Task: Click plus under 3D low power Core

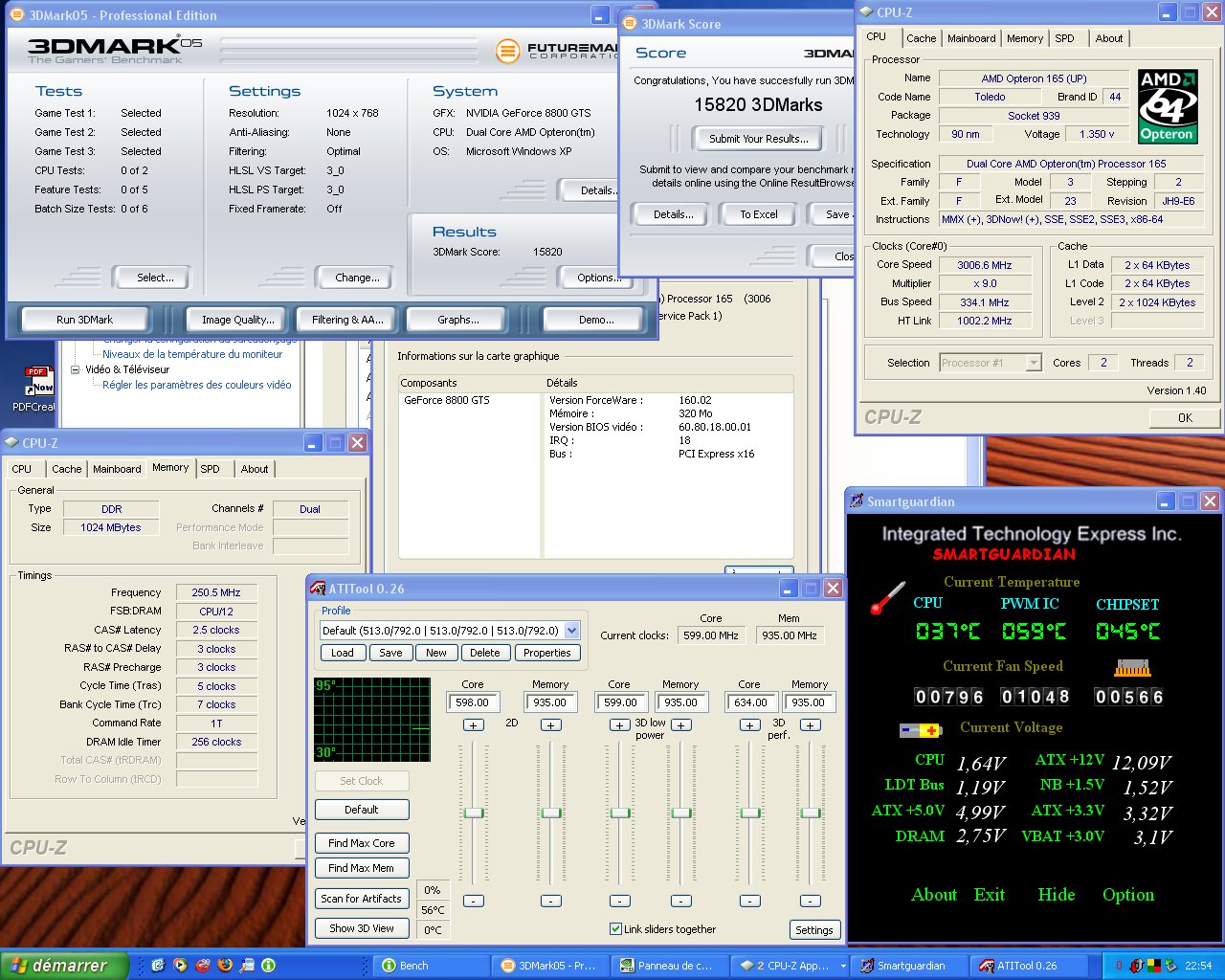Action: click(x=620, y=725)
